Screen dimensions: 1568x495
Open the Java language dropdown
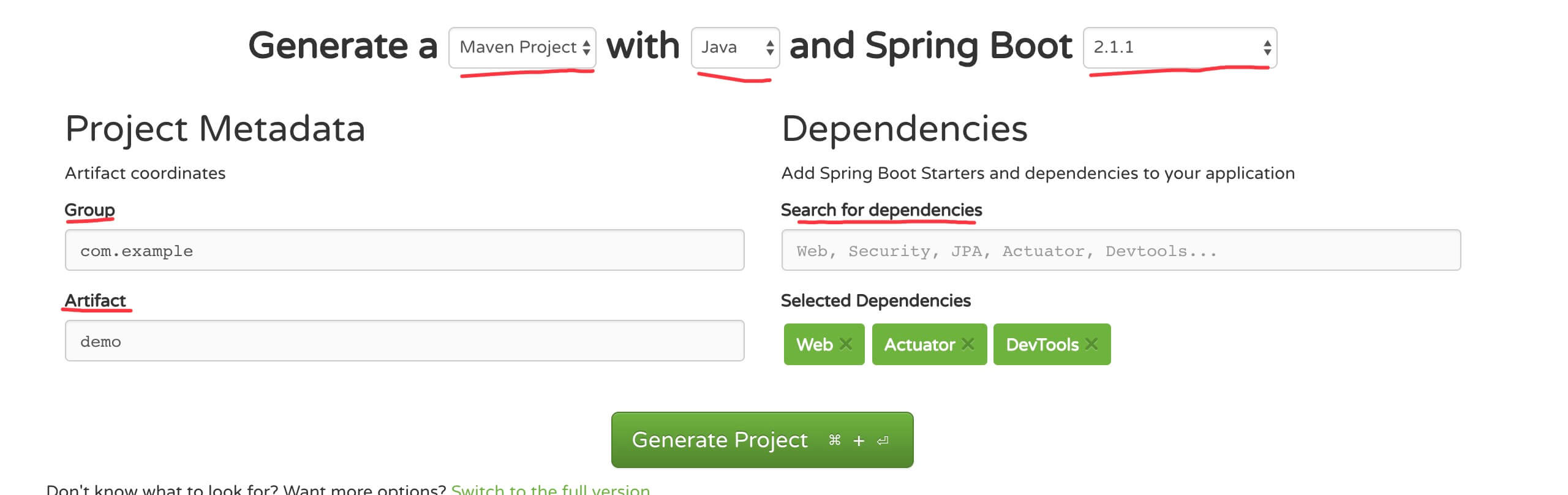pyautogui.click(x=735, y=47)
